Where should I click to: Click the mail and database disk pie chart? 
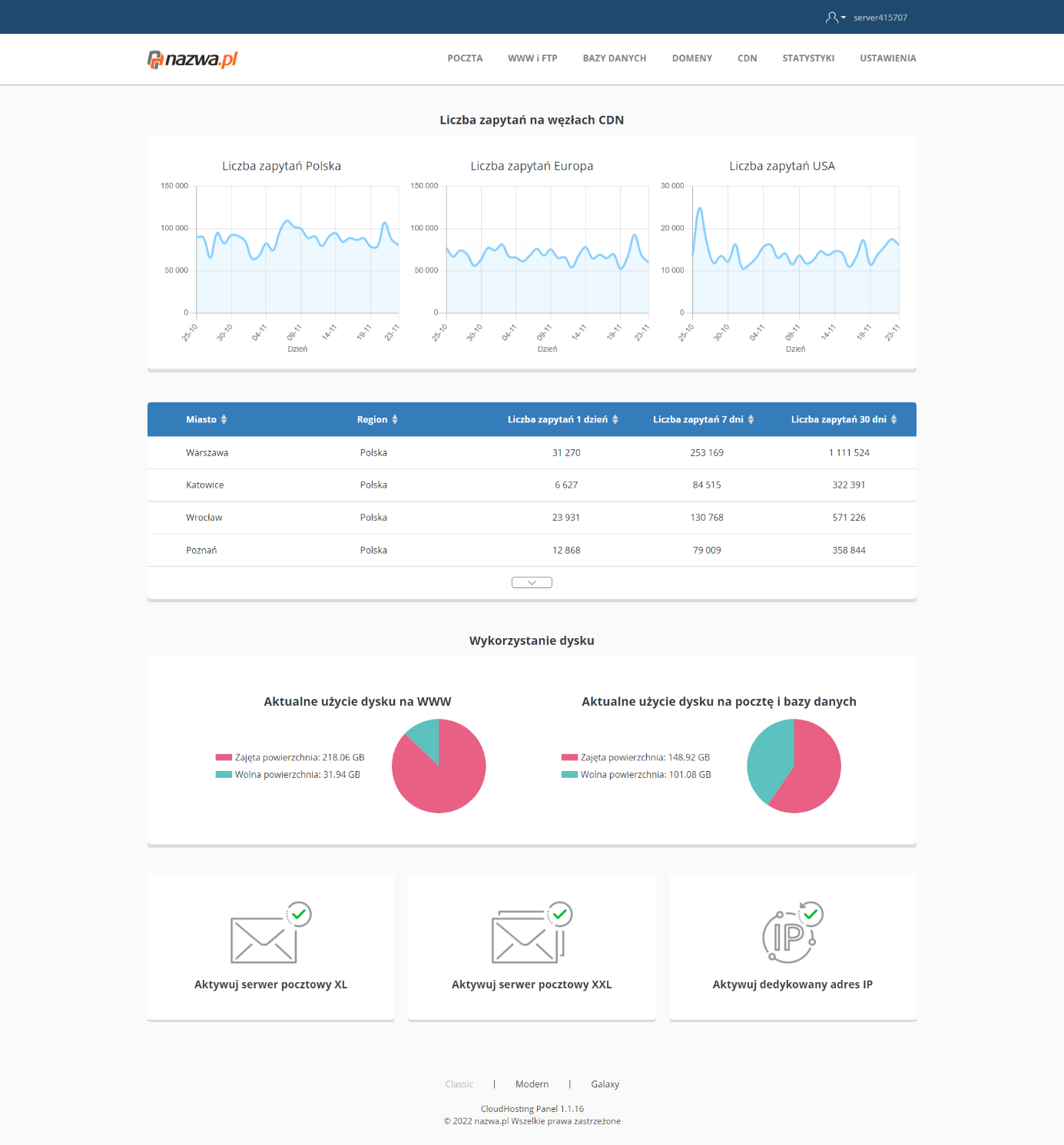(794, 766)
